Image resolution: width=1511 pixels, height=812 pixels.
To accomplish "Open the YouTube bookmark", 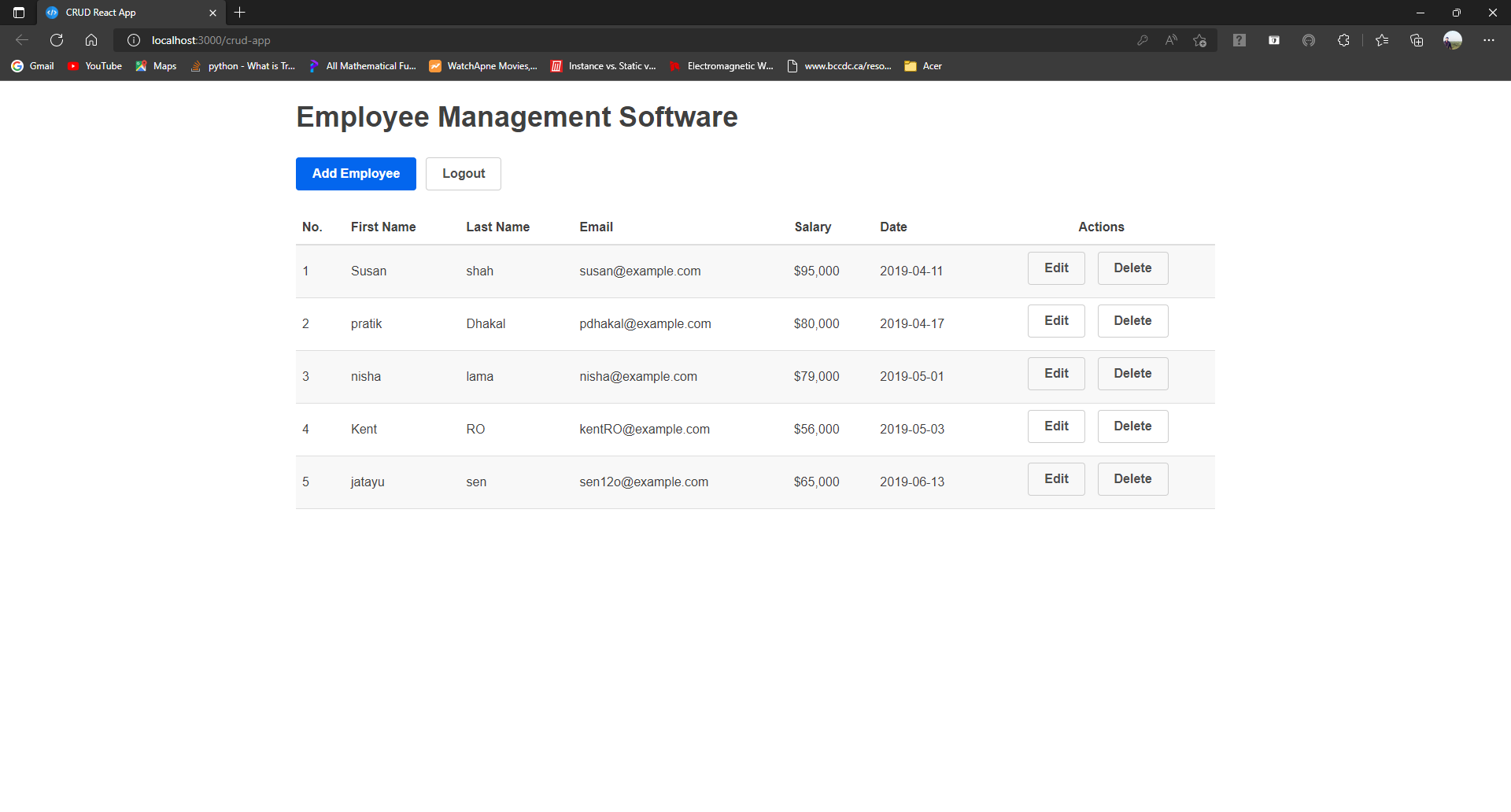I will click(x=94, y=66).
